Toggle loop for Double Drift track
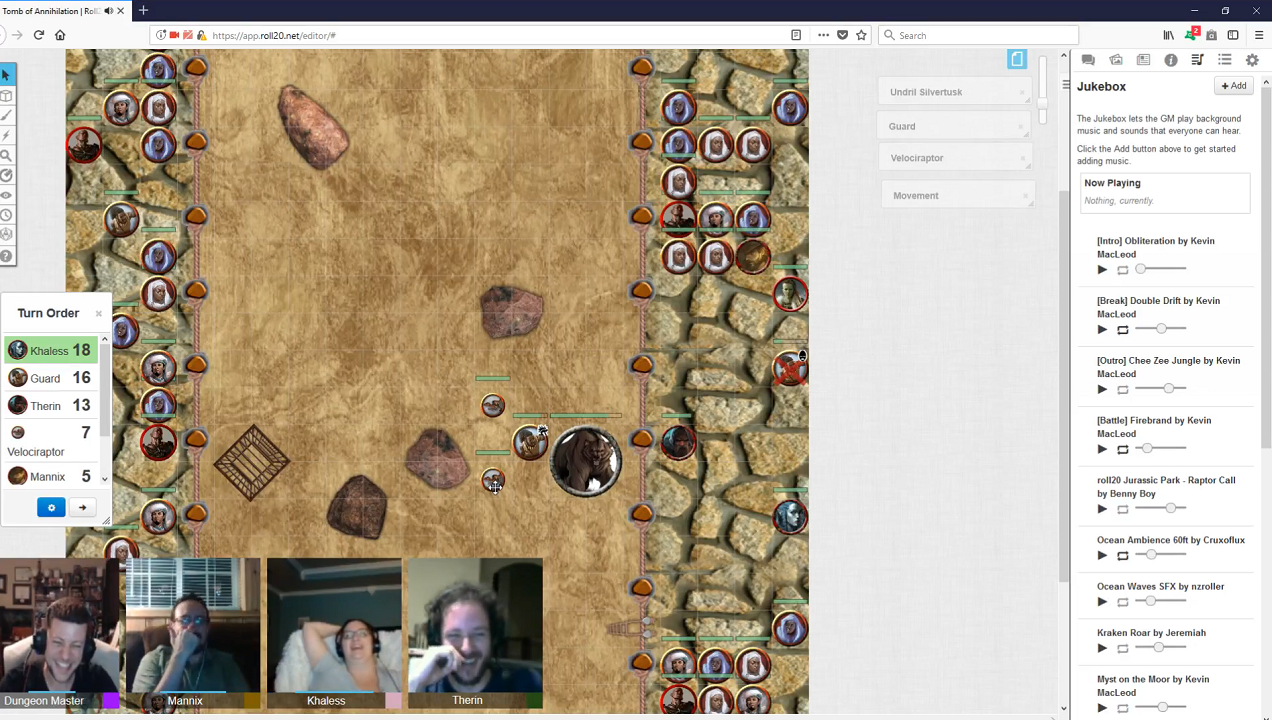This screenshot has width=1272, height=720. click(x=1123, y=330)
